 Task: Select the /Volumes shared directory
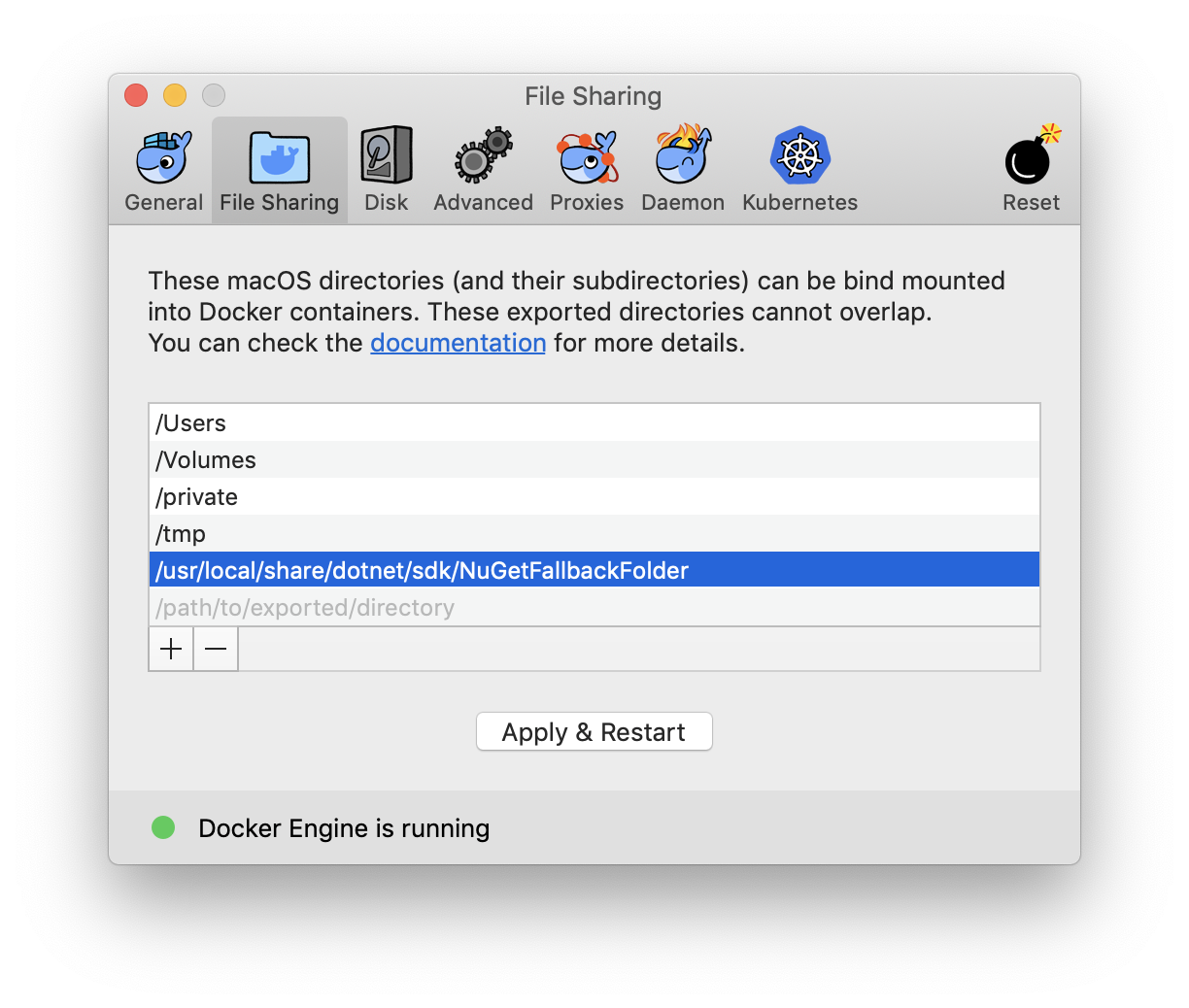[389, 459]
